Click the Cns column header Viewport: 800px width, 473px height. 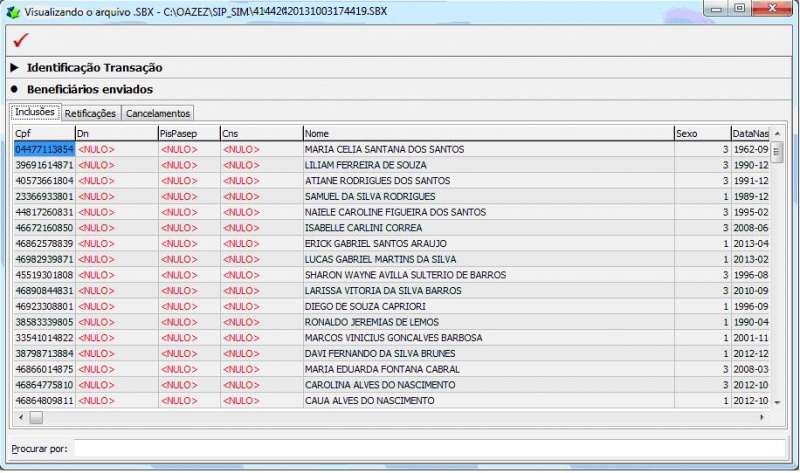(x=262, y=134)
